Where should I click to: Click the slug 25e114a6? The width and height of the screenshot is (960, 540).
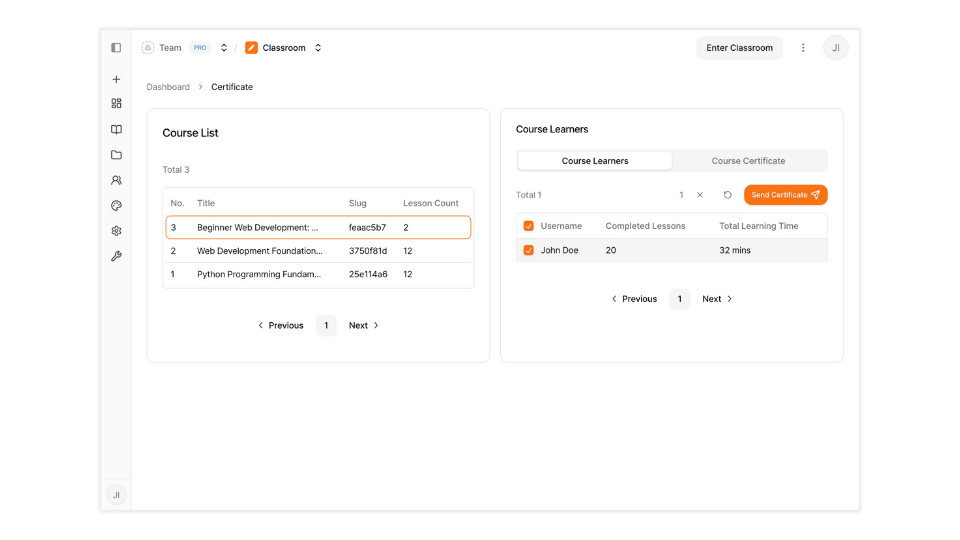368,274
